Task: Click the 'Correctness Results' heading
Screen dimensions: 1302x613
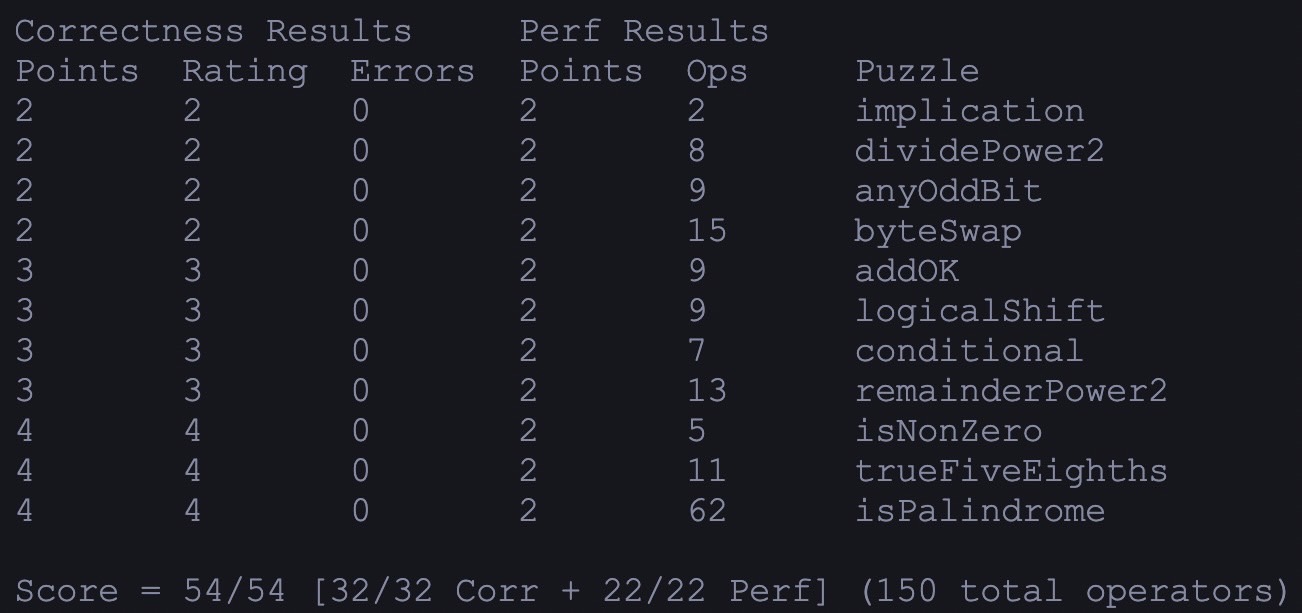Action: pyautogui.click(x=213, y=31)
